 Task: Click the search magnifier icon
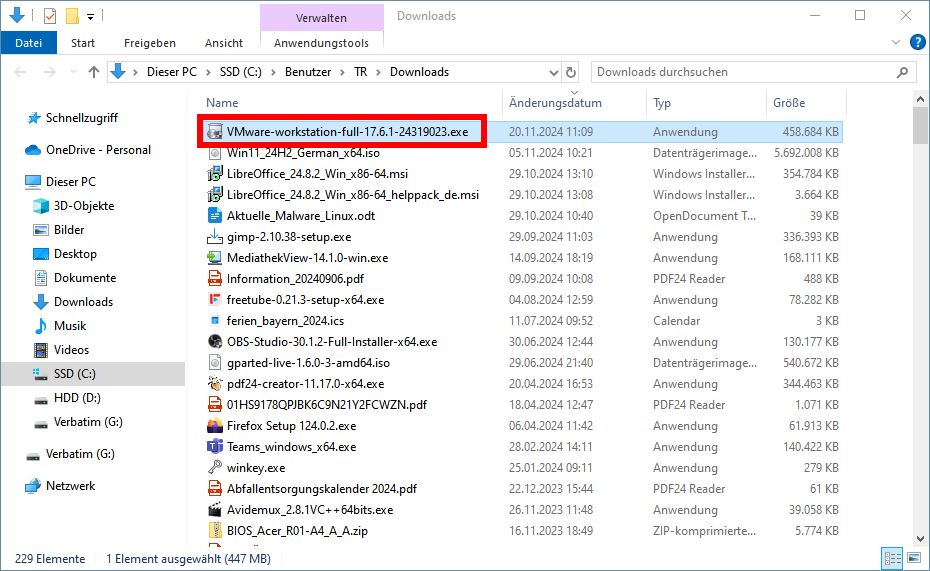coord(902,72)
